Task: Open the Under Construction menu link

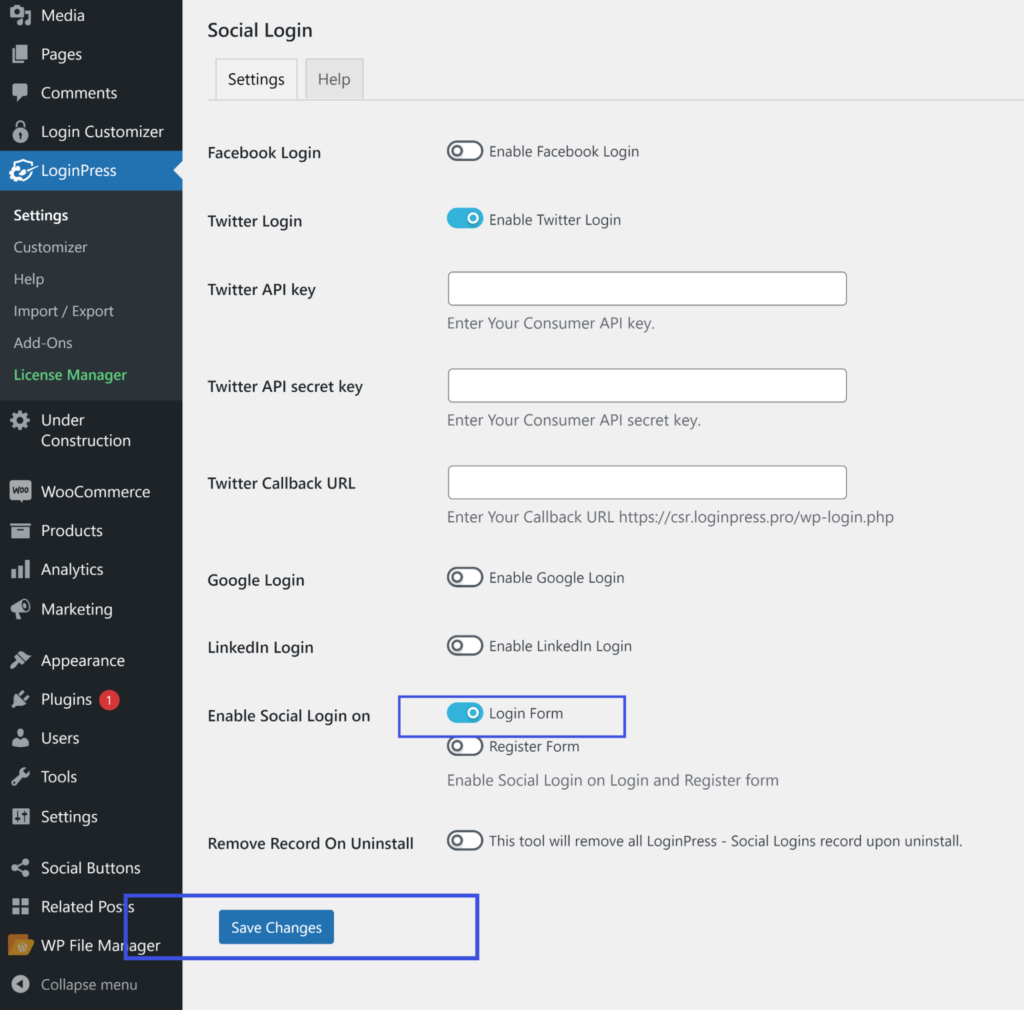Action: tap(86, 430)
